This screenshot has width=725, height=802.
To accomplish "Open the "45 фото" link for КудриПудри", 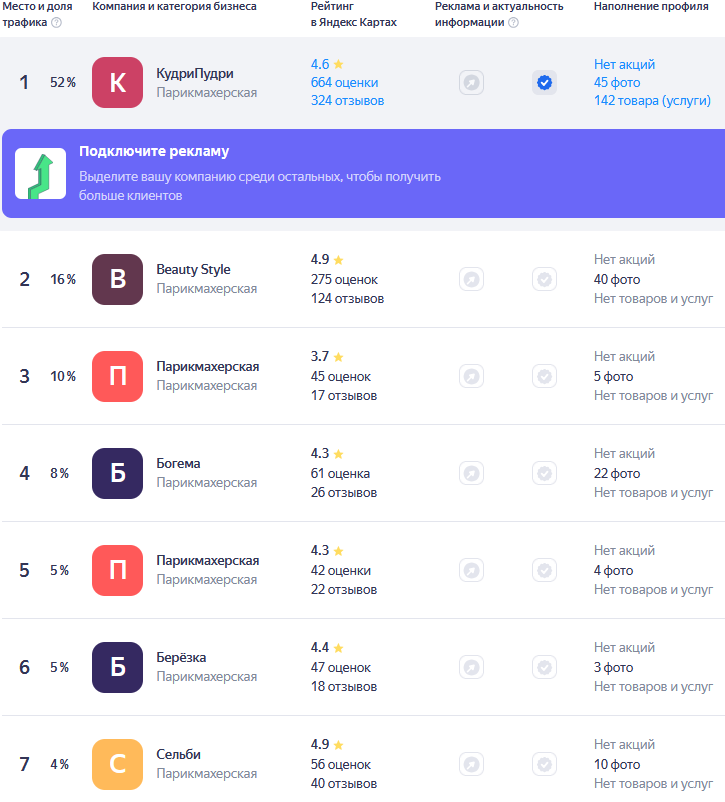I will 617,82.
